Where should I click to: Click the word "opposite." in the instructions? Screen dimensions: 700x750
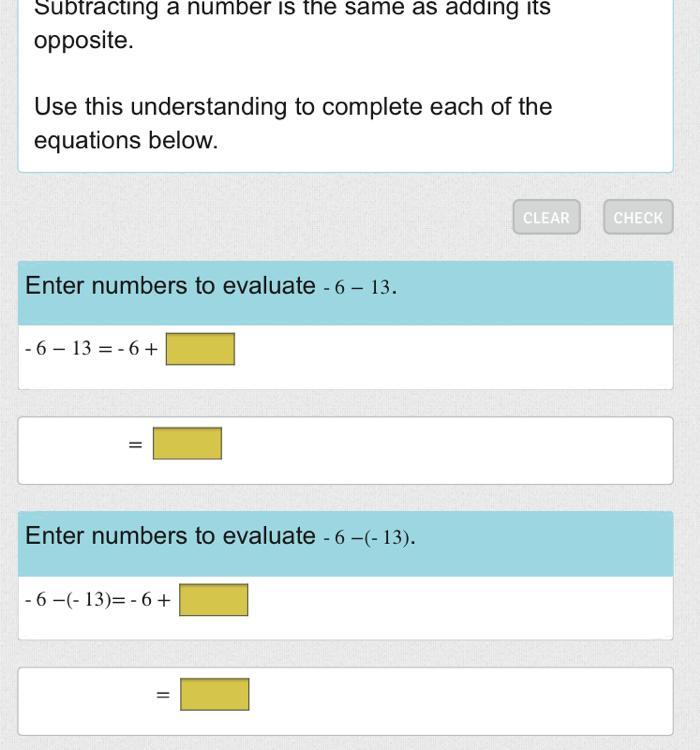pos(84,41)
